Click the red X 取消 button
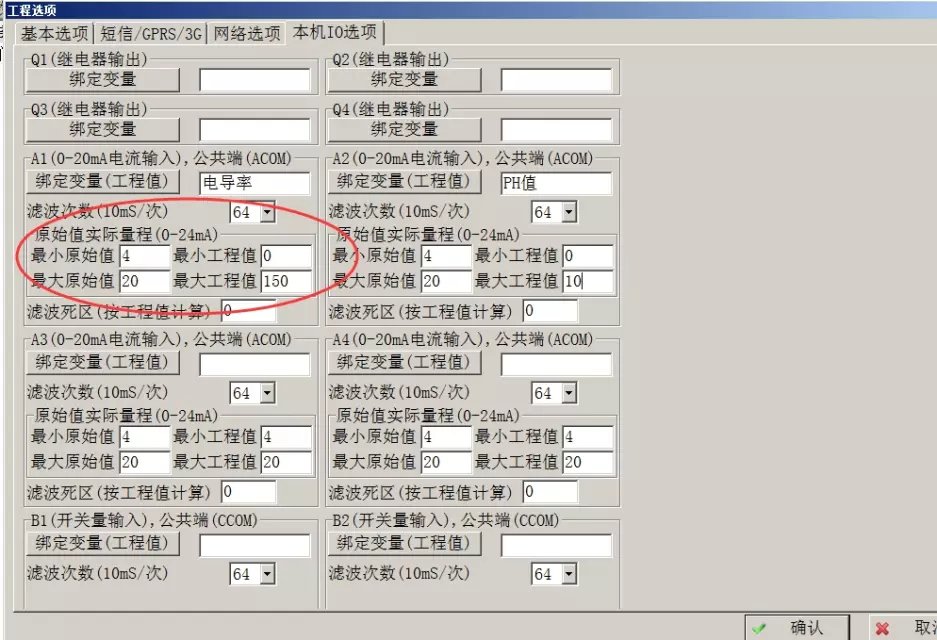 [905, 627]
